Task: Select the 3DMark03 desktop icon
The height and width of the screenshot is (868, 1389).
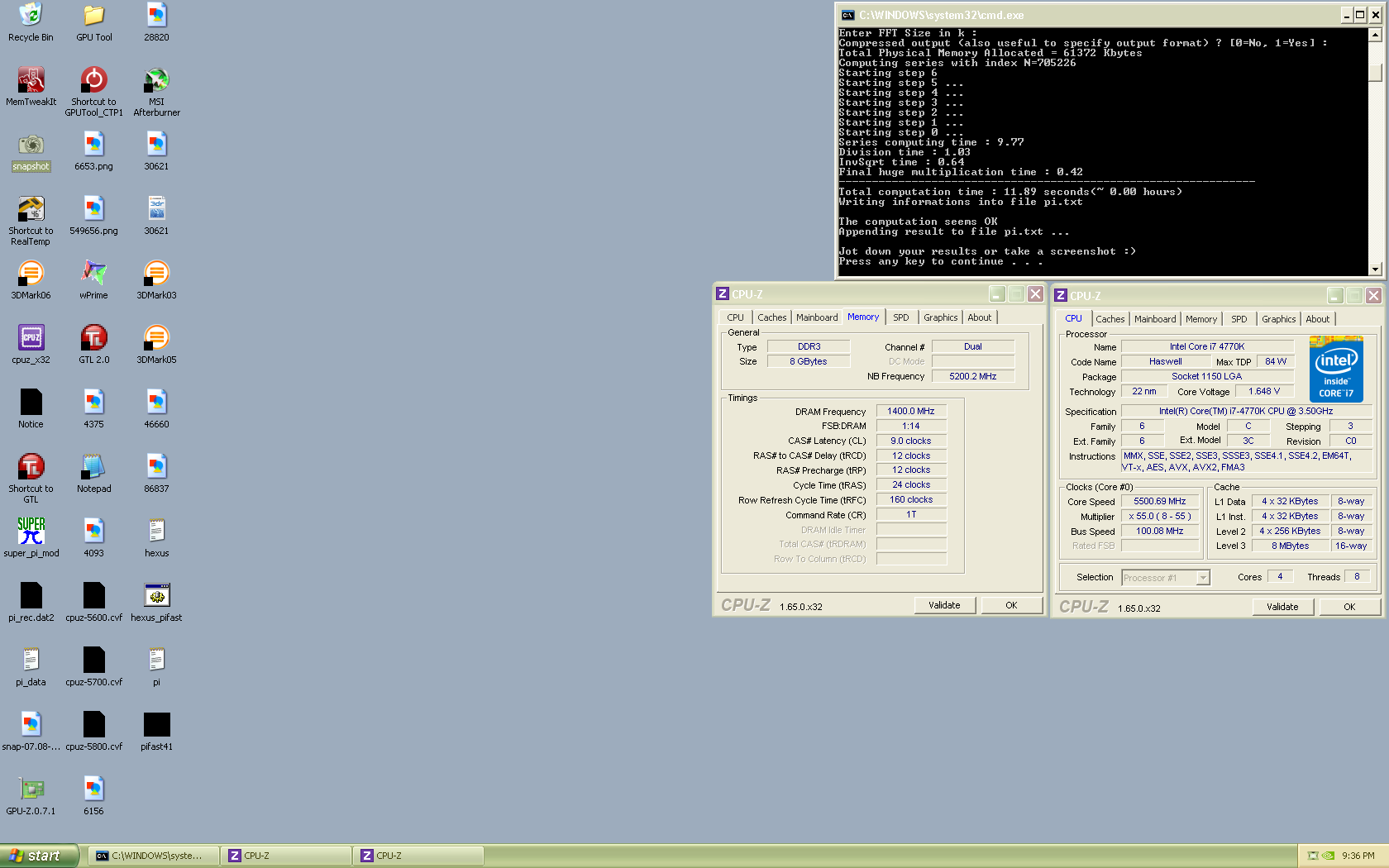Action: [156, 280]
